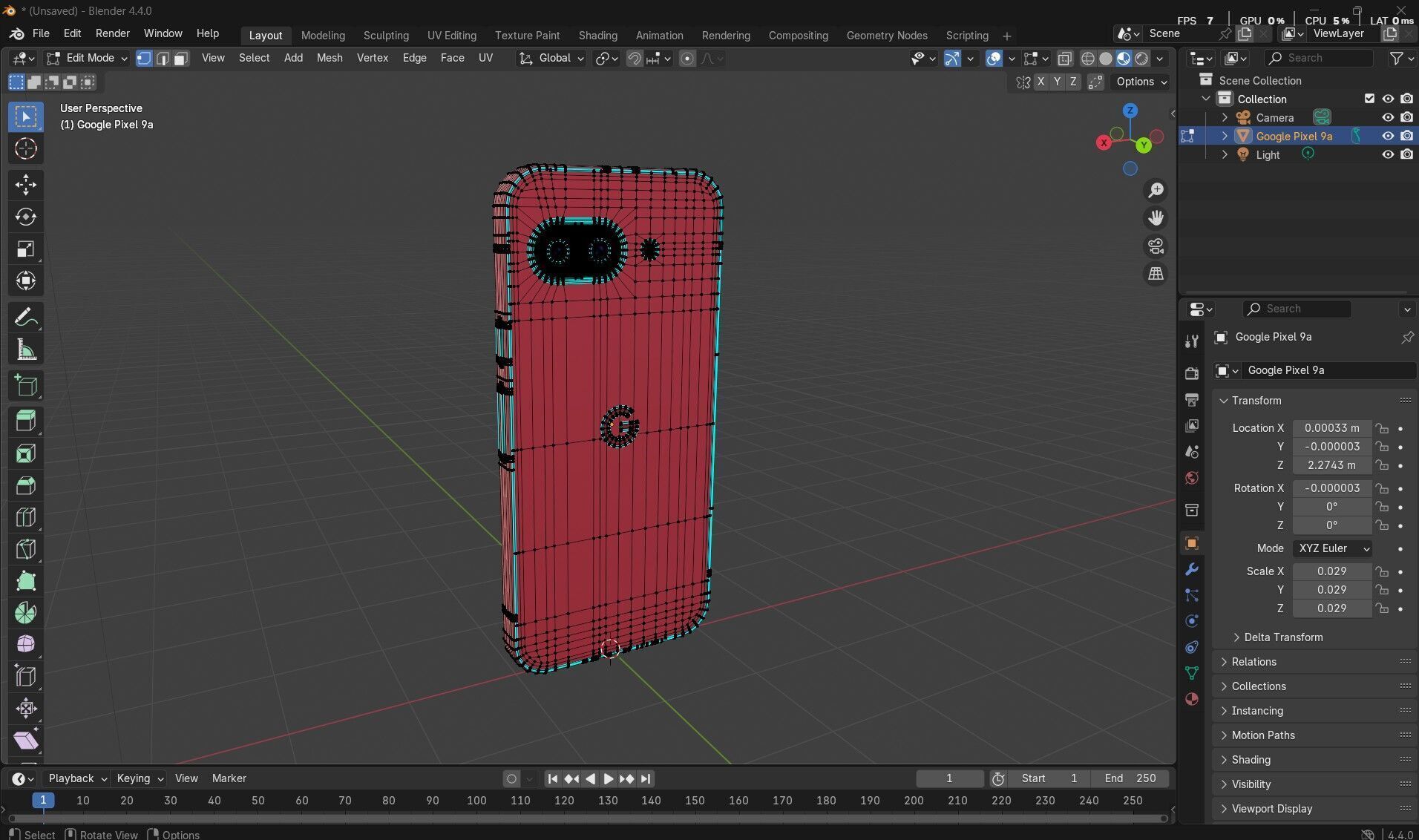The height and width of the screenshot is (840, 1419).
Task: Select the Annotate tool
Action: [x=26, y=318]
